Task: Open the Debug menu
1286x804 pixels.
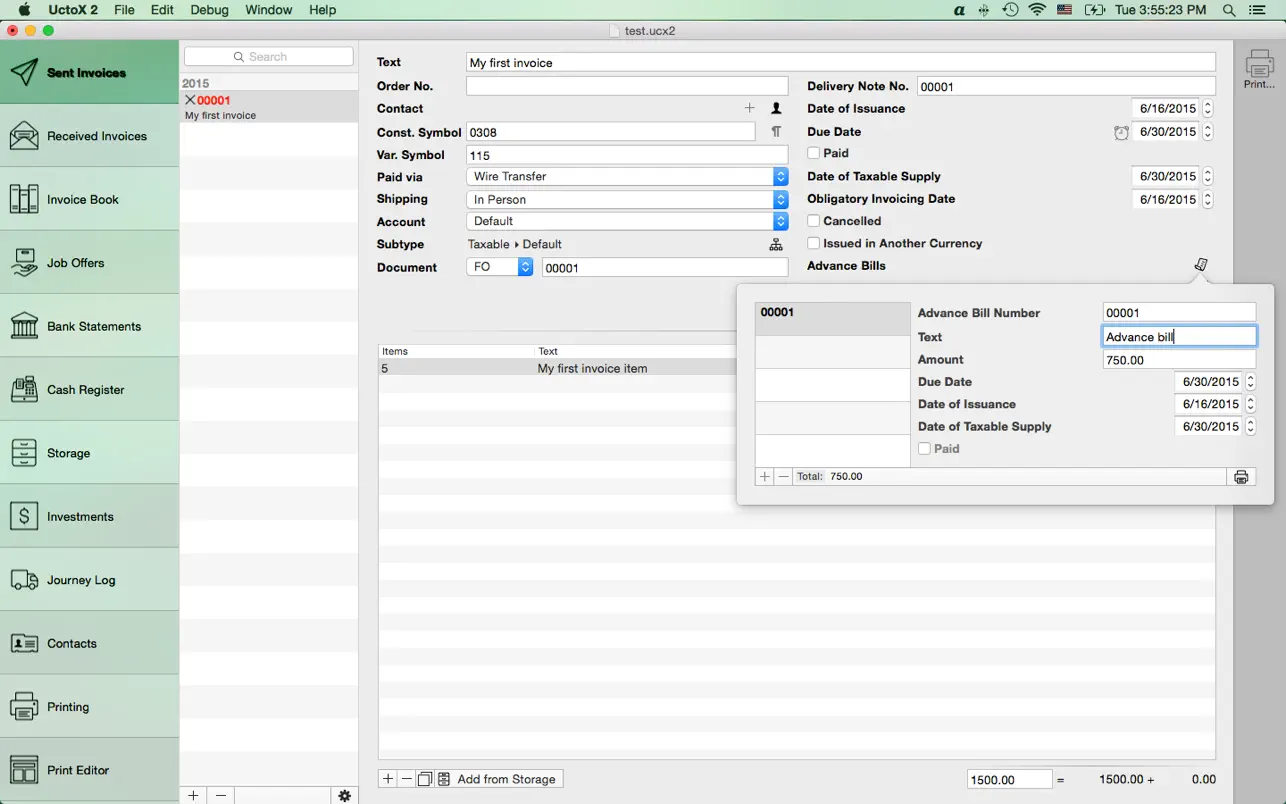Action: point(209,10)
